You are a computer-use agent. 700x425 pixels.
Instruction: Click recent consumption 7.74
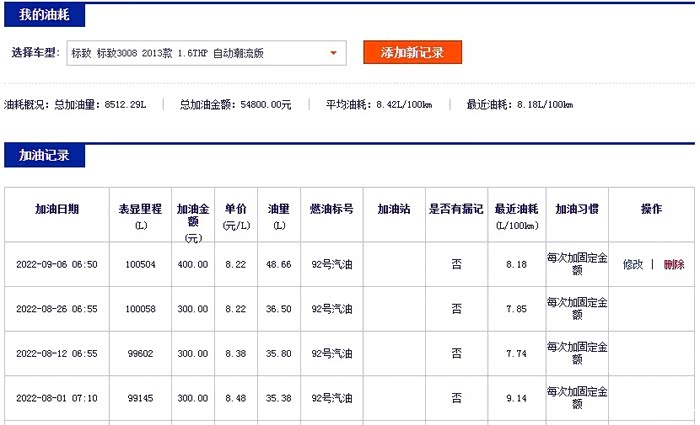517,354
